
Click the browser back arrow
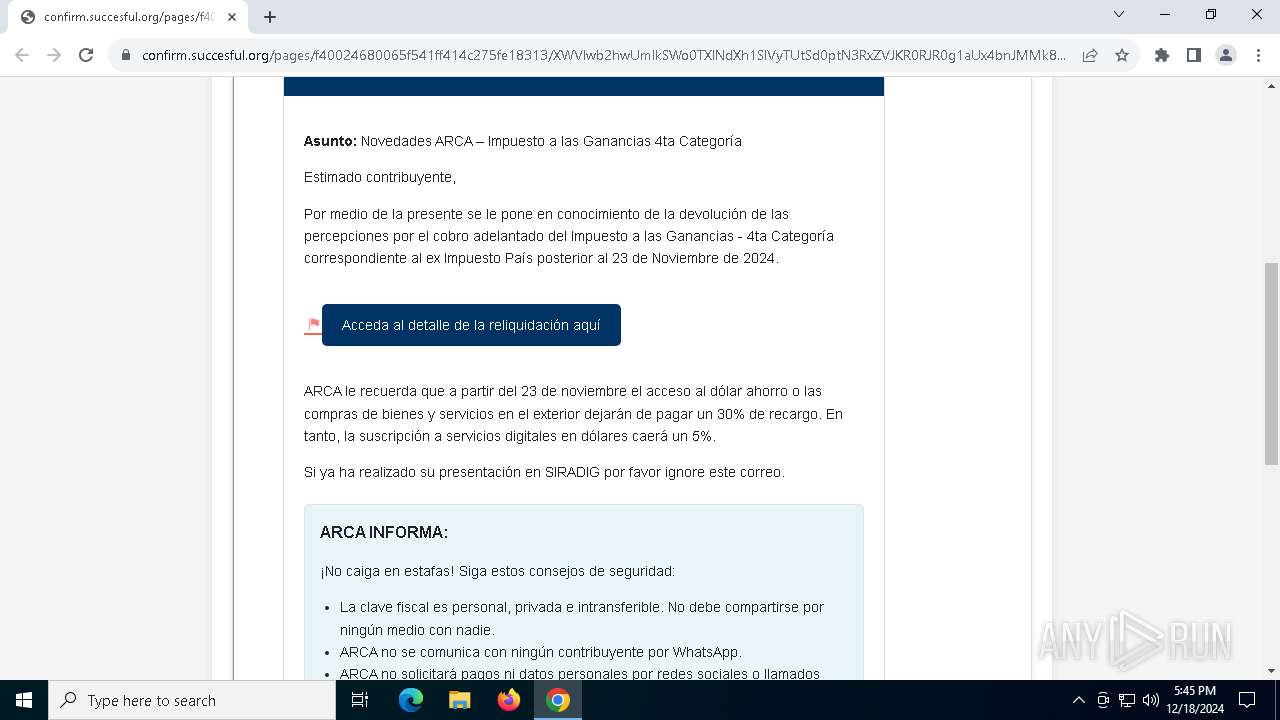pos(22,55)
